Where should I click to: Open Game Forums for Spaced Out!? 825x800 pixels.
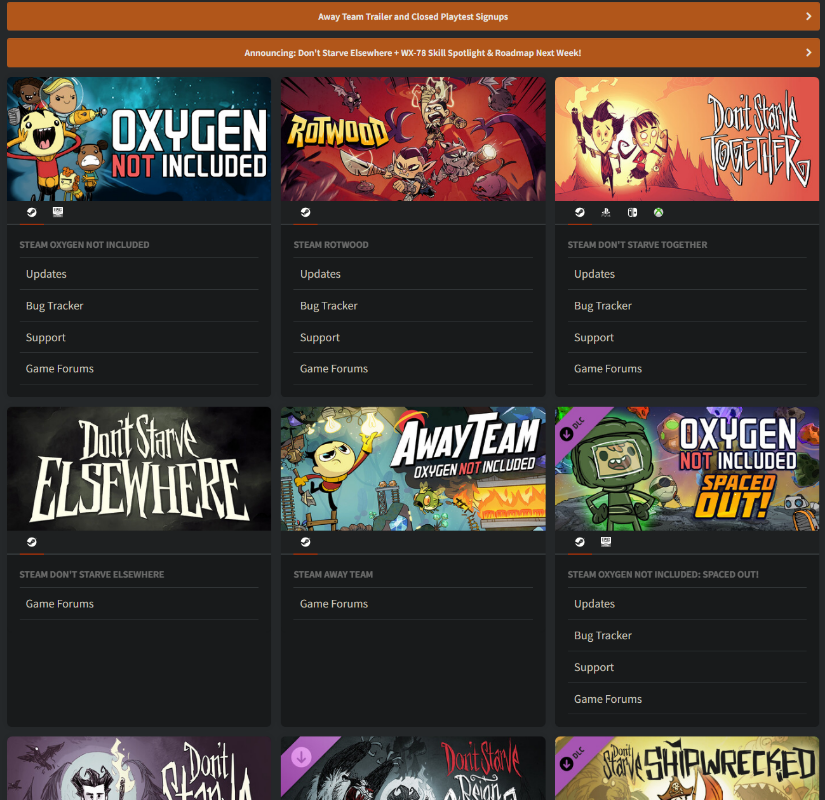click(687, 699)
